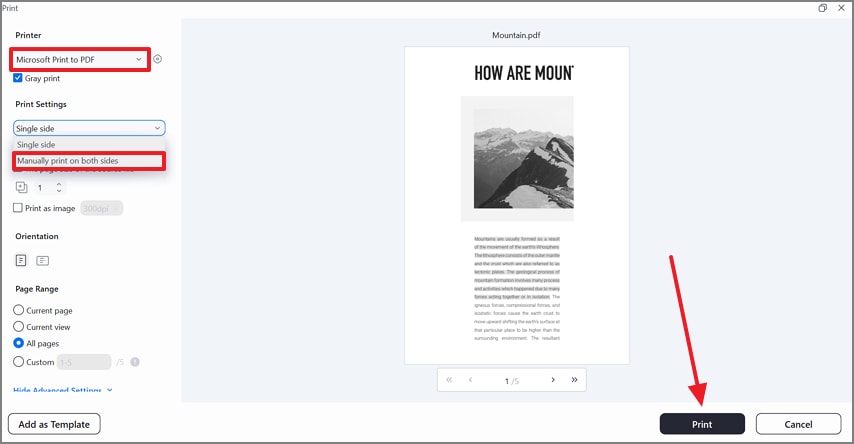Screen dimensions: 854x444
Task: Collapse the Single side print mode dropdown
Action: coord(89,128)
